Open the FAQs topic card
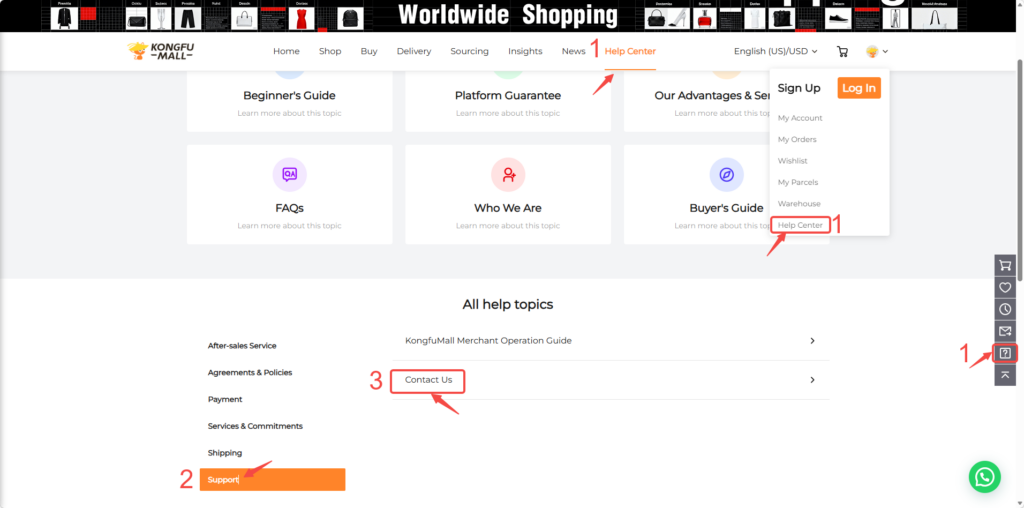 point(289,195)
